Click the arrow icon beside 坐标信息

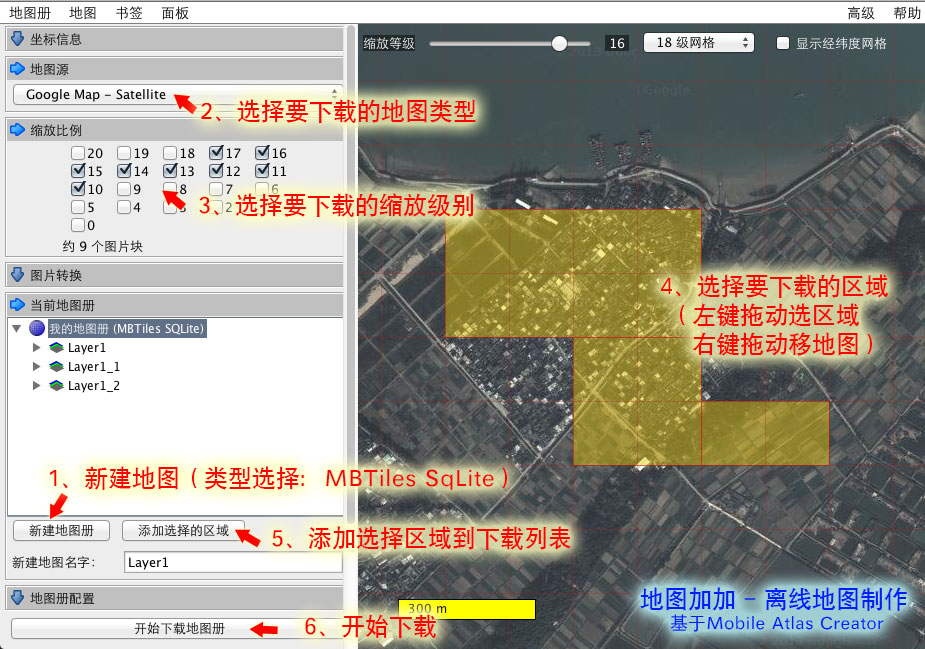(18, 39)
